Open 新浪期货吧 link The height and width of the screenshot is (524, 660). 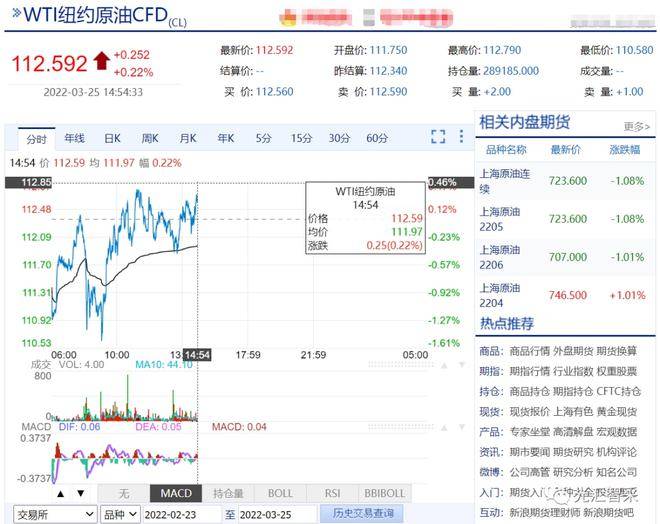coord(608,513)
